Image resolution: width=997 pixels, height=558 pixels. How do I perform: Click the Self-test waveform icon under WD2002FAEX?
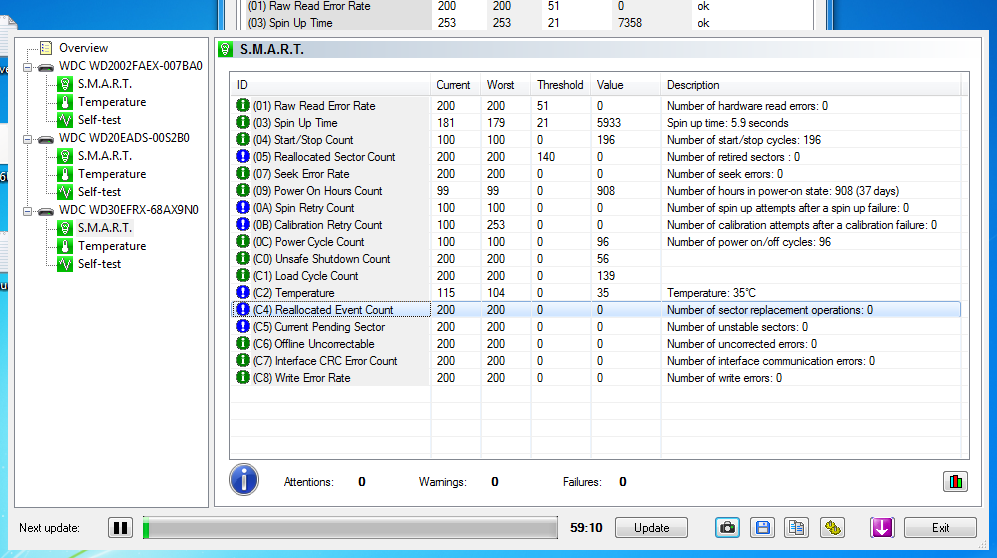click(x=65, y=119)
